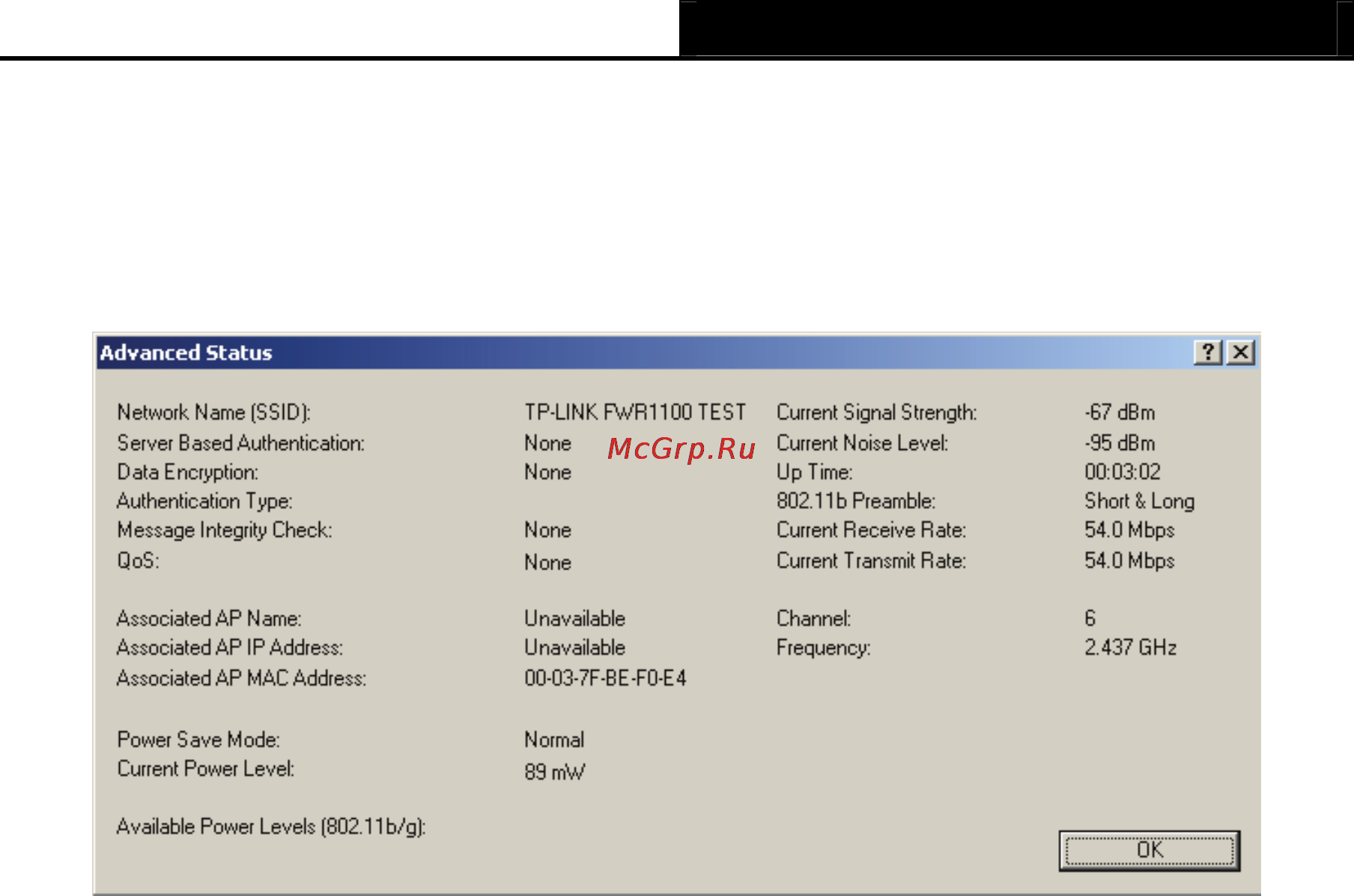Click the Associated AP Name label
The width and height of the screenshot is (1354, 896).
tap(209, 618)
